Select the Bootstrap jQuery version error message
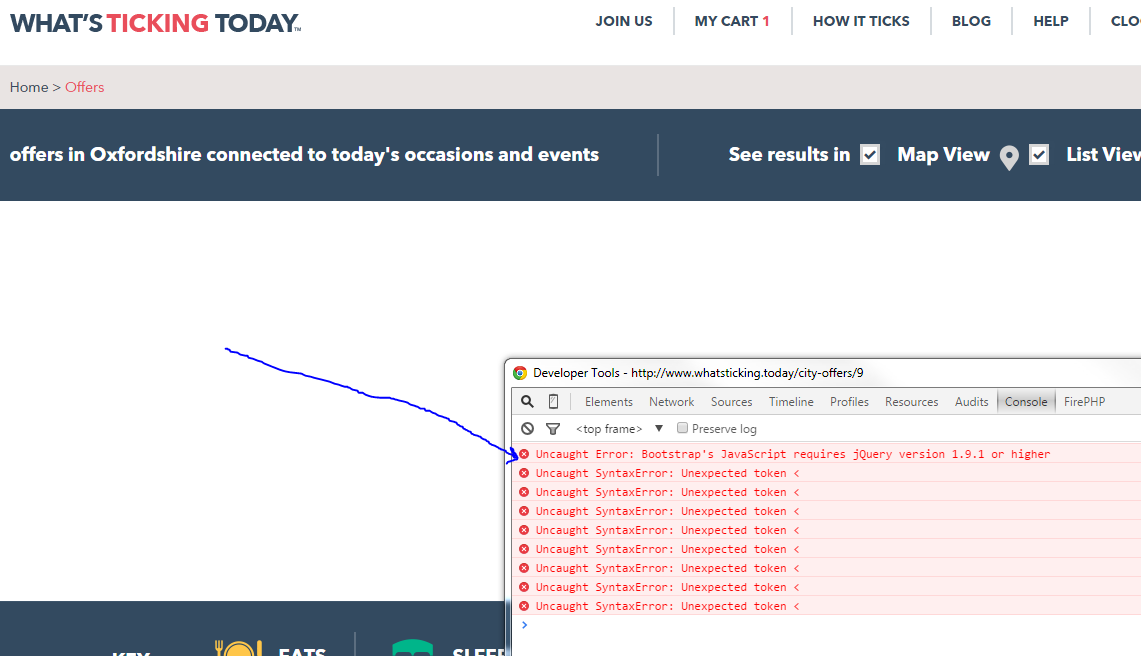 coord(792,454)
